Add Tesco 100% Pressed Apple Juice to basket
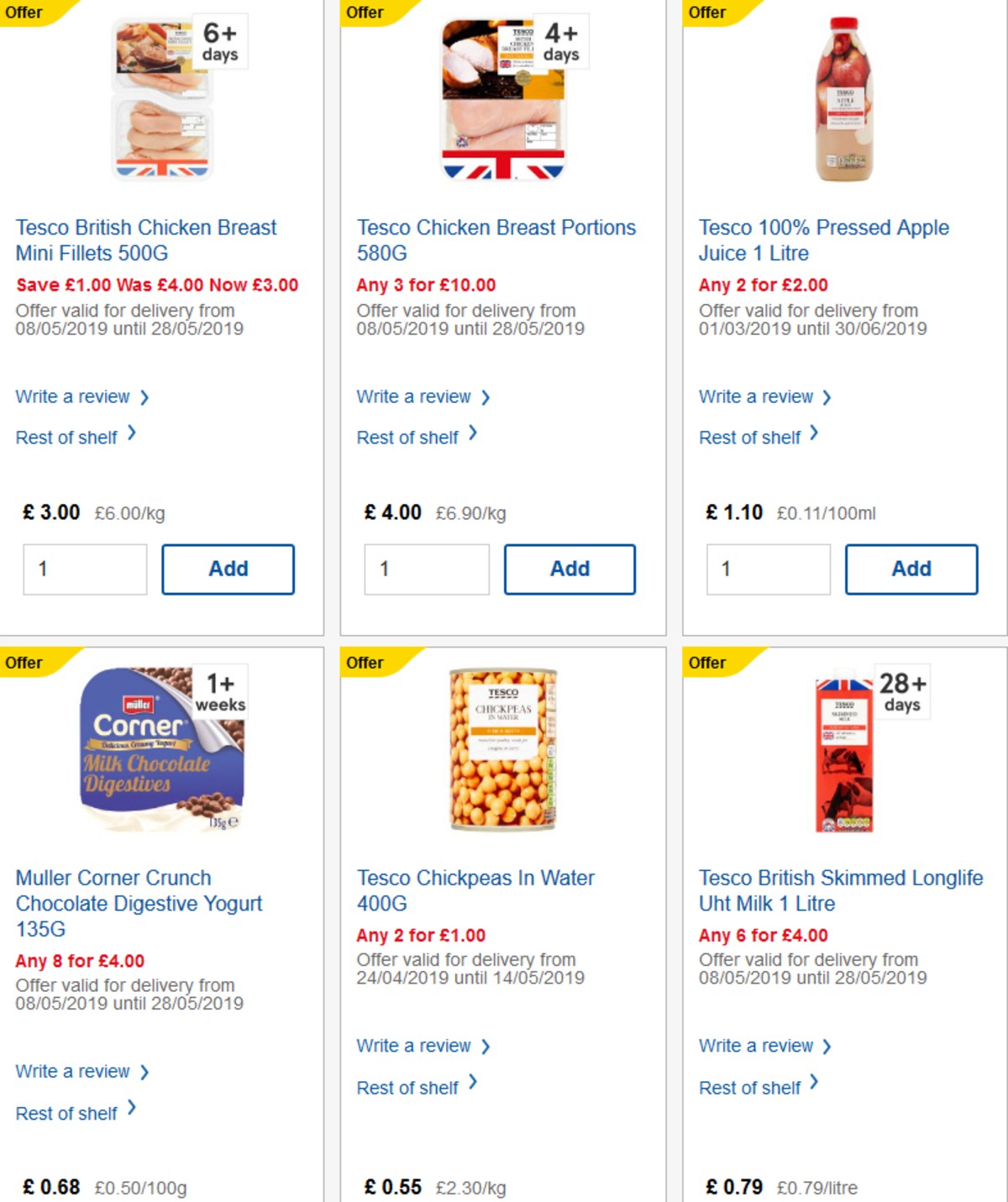Image resolution: width=1008 pixels, height=1202 pixels. coord(911,569)
